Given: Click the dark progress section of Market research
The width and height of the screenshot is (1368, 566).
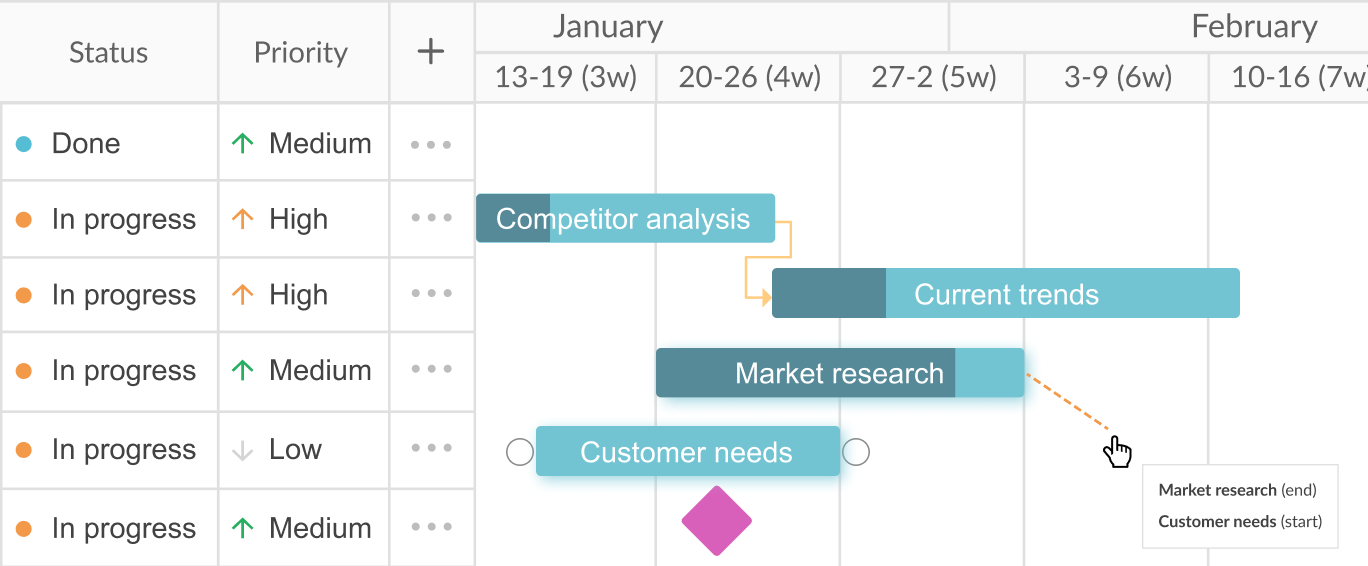Looking at the screenshot, I should [805, 373].
